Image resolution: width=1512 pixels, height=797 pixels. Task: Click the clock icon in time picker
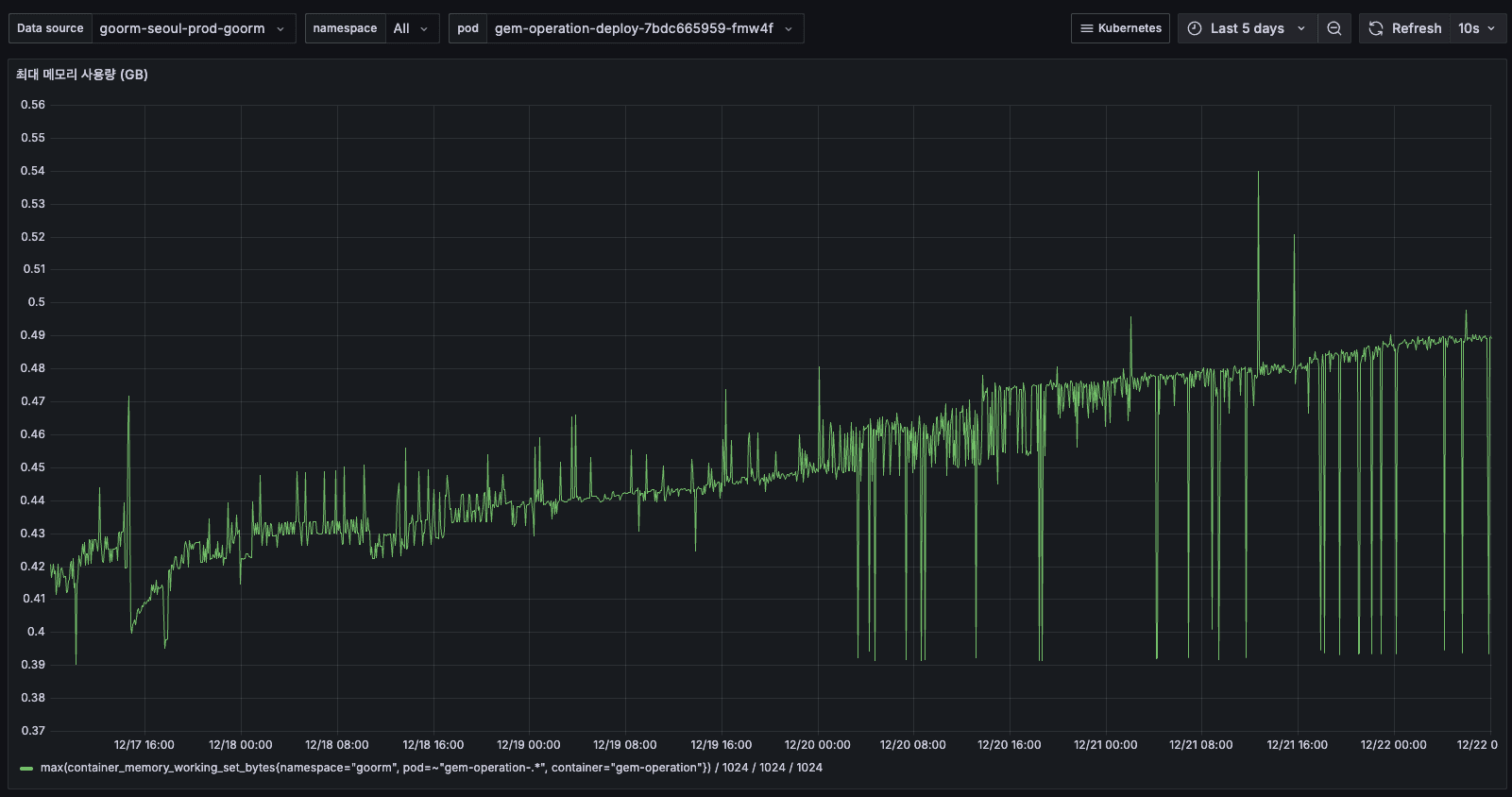(x=1195, y=28)
